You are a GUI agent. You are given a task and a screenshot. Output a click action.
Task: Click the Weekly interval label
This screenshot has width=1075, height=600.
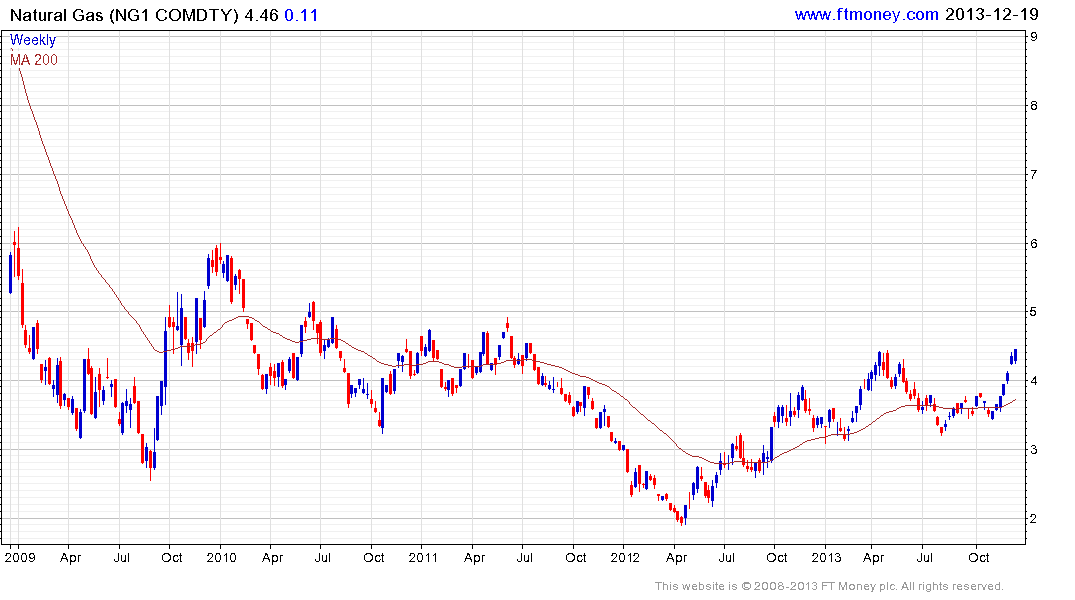click(33, 41)
